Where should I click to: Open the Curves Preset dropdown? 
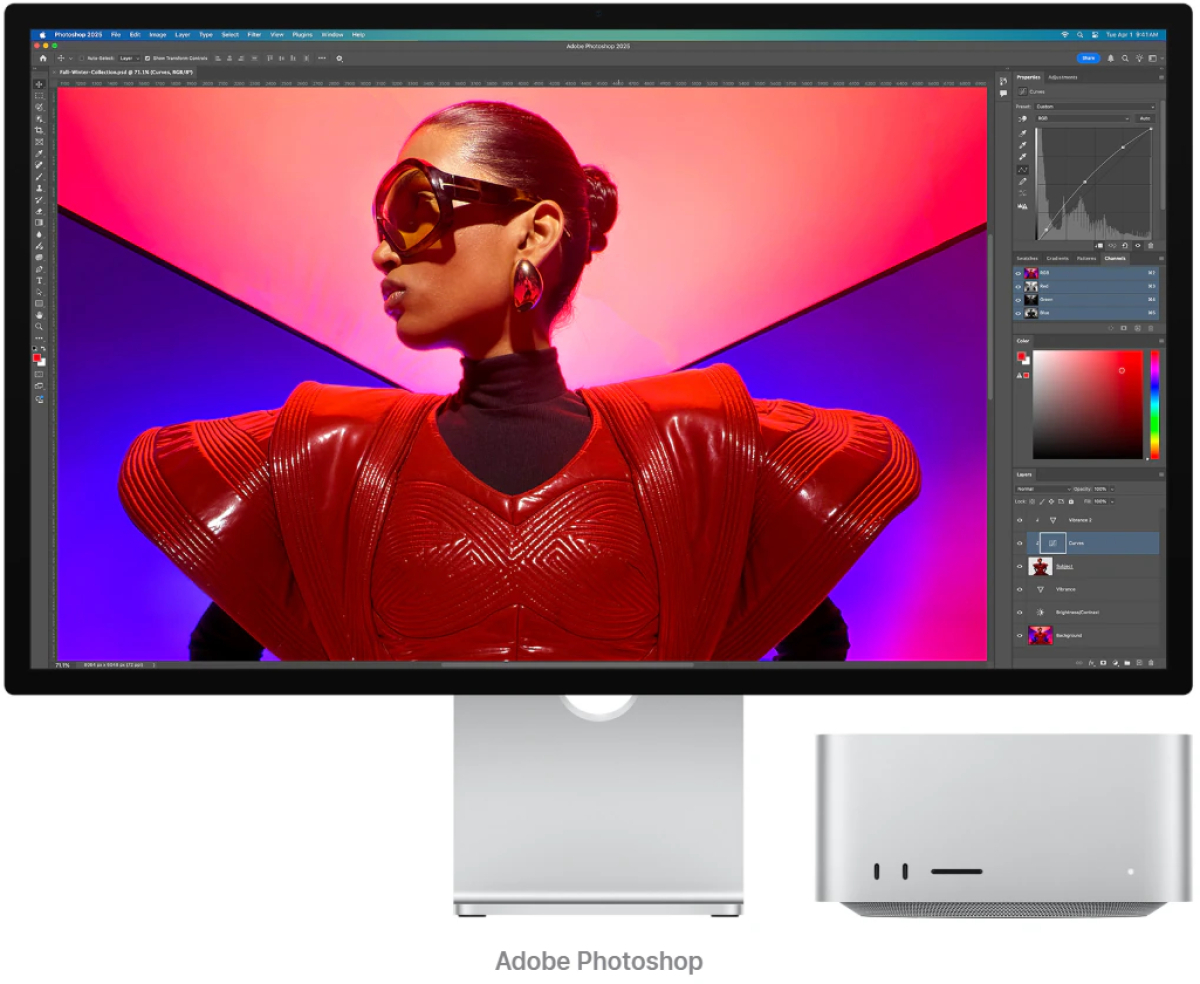[x=1095, y=106]
